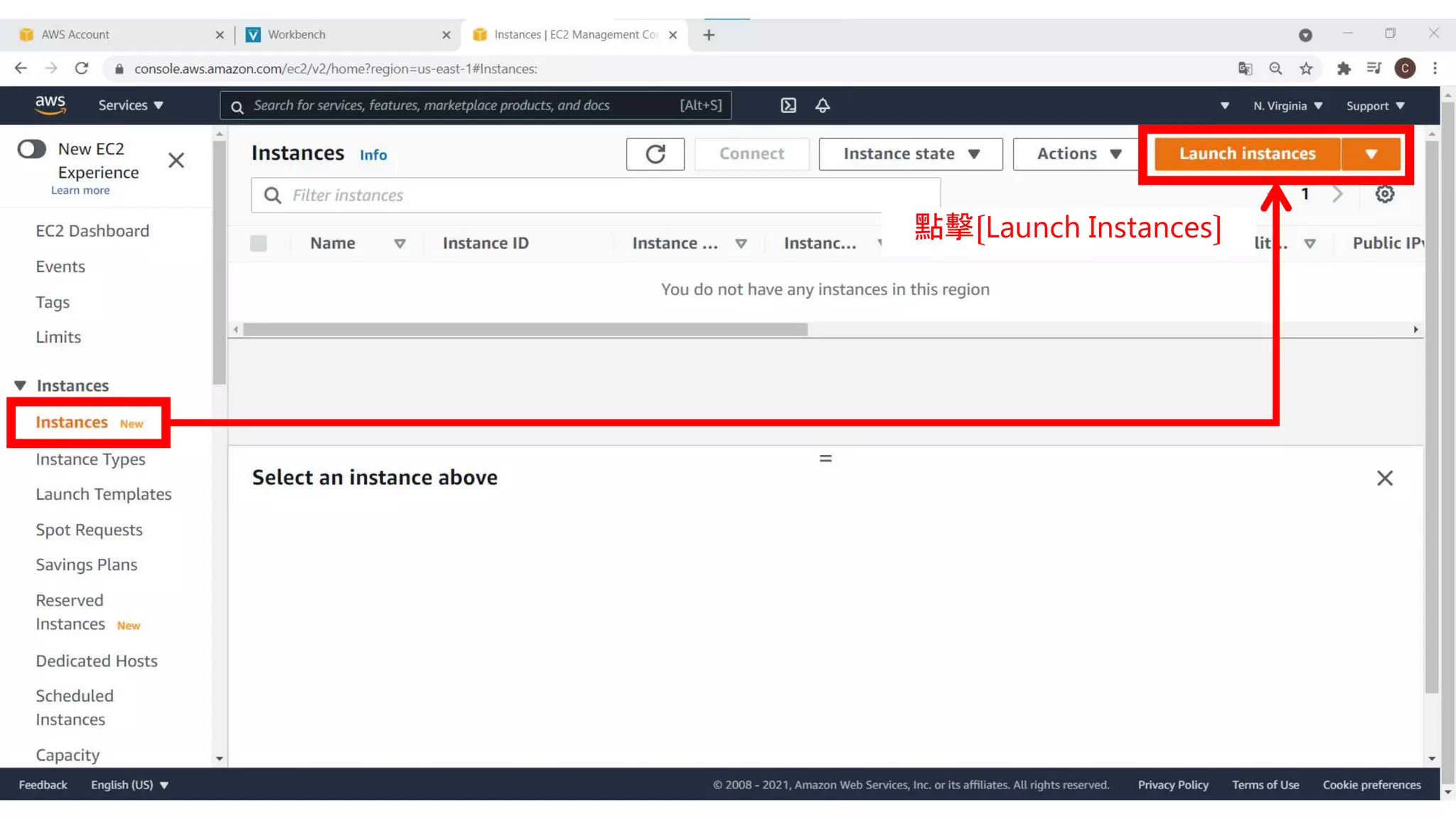
Task: Click the zoom magnifier icon in address bar
Action: coord(1275,68)
